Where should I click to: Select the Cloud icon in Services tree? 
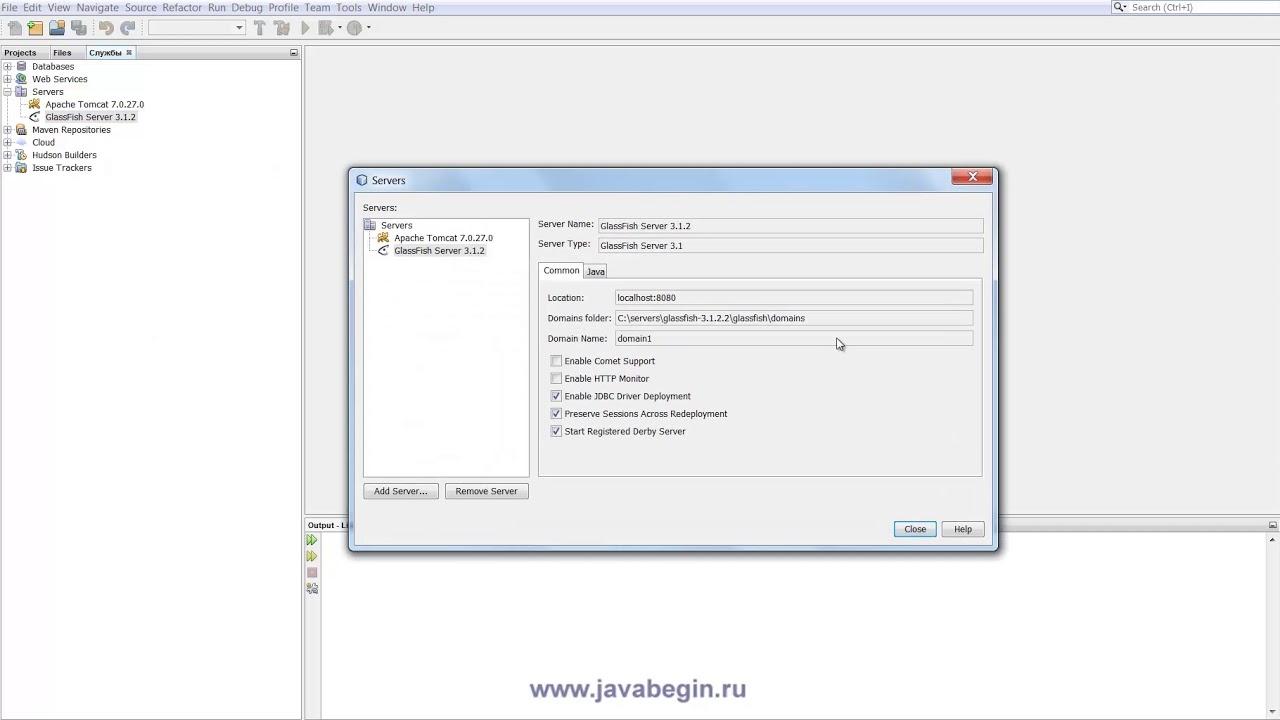22,142
